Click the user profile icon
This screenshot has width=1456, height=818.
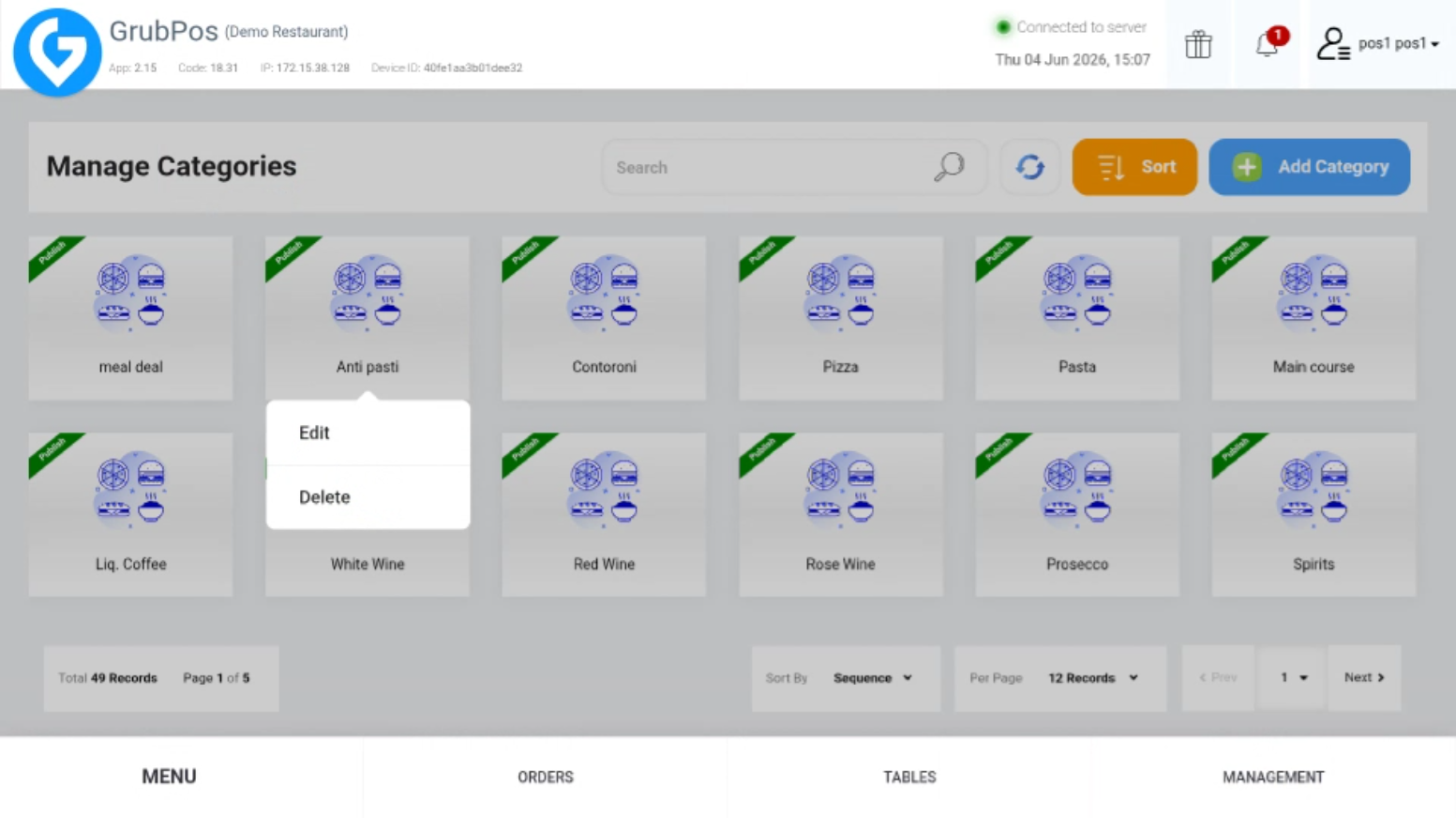(x=1333, y=43)
